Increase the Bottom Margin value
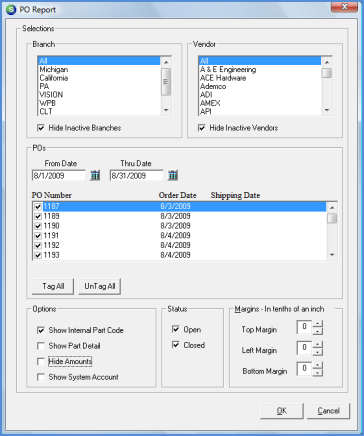364x436 pixels. click(318, 365)
